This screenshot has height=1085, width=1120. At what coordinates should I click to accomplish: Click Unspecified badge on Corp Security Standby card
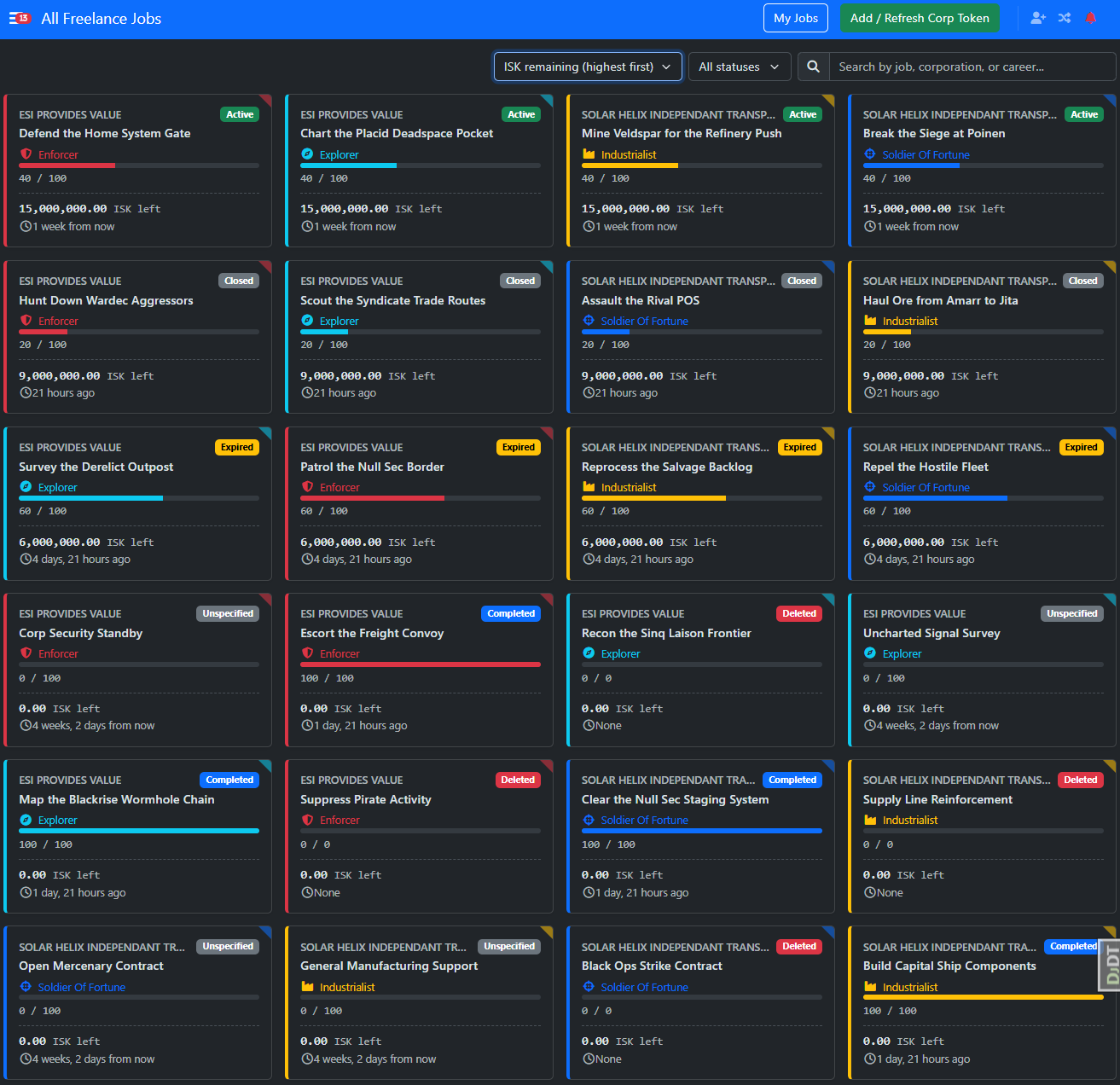(228, 613)
